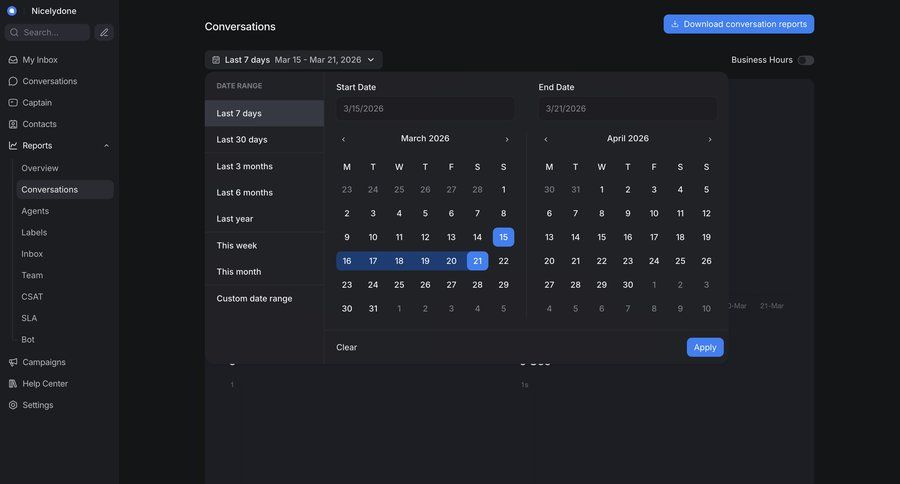Click the End Date input field

click(627, 109)
